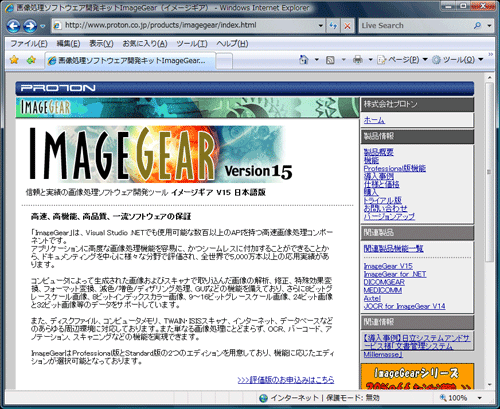Go forward with the Forward arrow button
This screenshot has width=500, height=409.
coord(30,26)
